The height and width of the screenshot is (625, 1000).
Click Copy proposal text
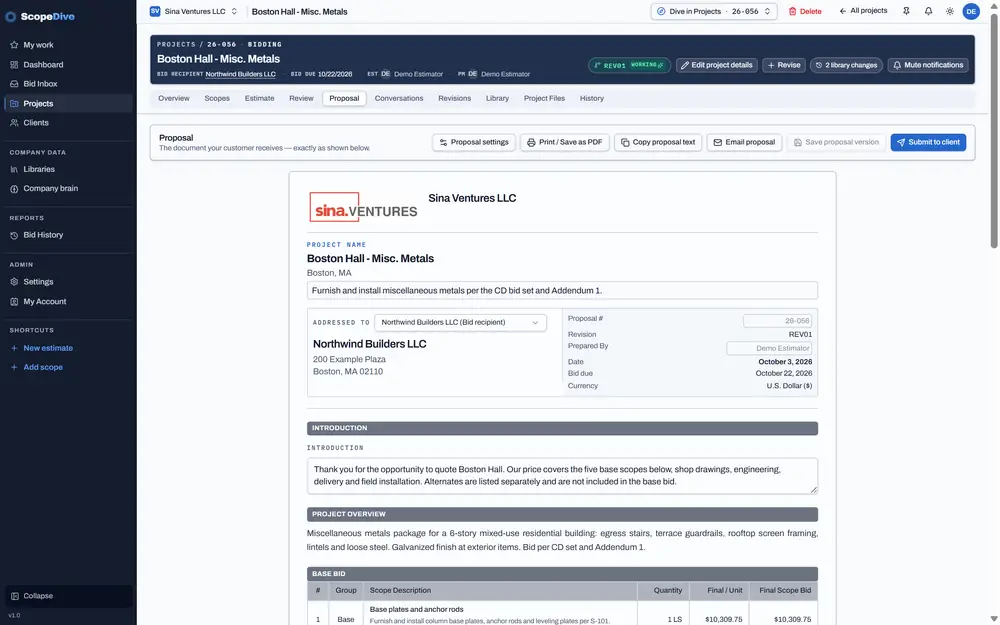658,142
